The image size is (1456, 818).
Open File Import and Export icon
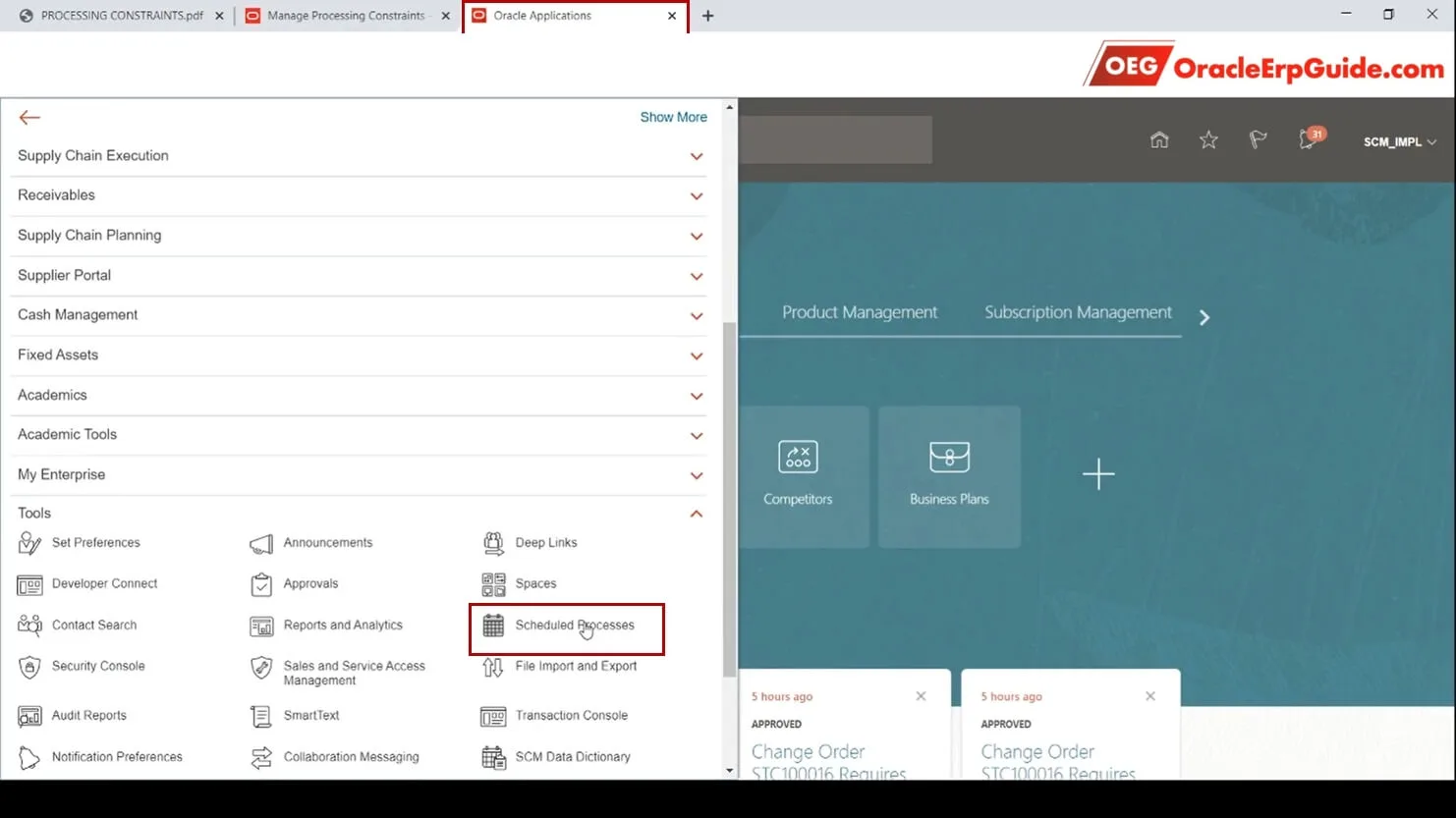(493, 668)
